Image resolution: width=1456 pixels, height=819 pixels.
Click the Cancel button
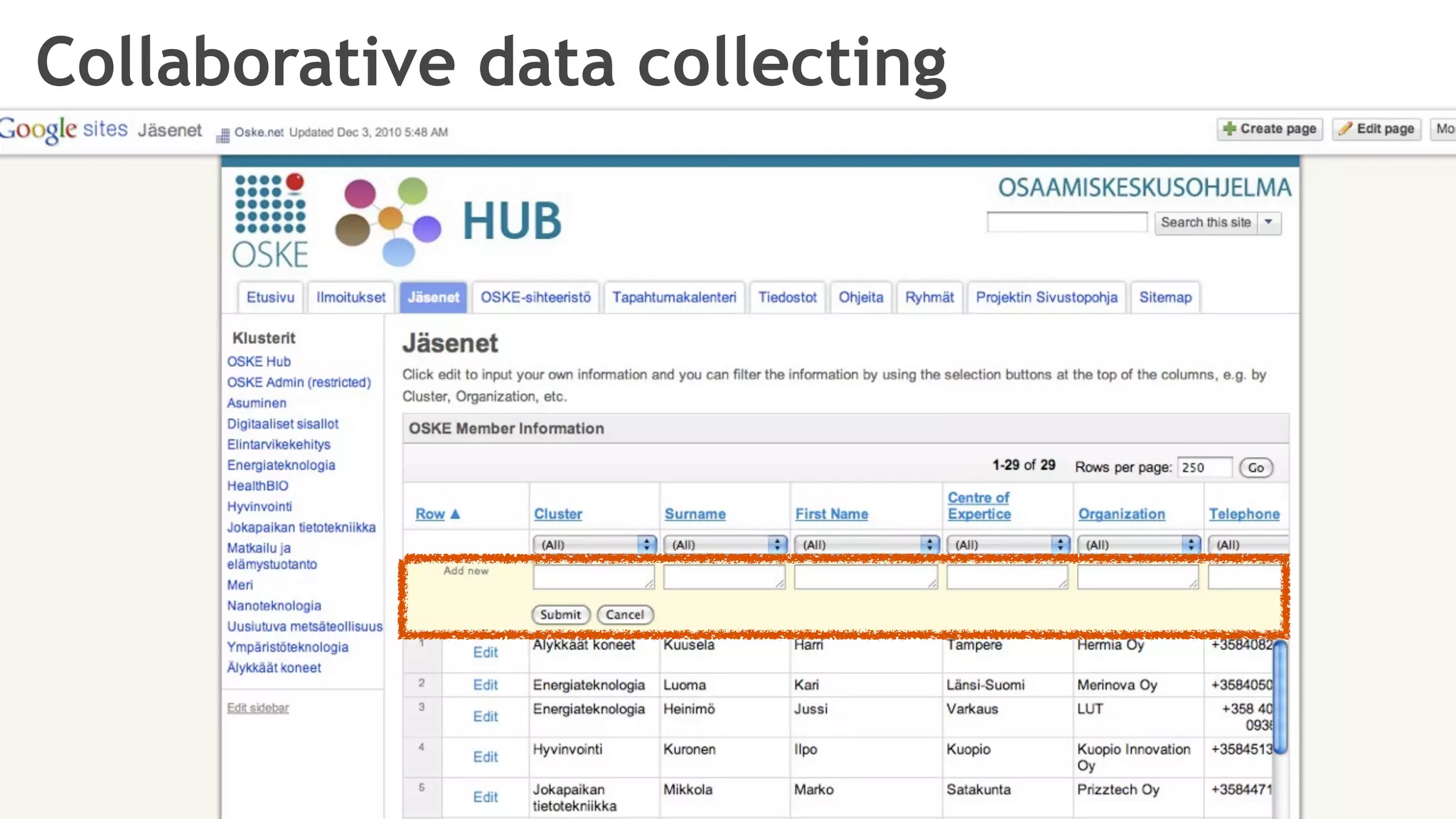point(625,614)
